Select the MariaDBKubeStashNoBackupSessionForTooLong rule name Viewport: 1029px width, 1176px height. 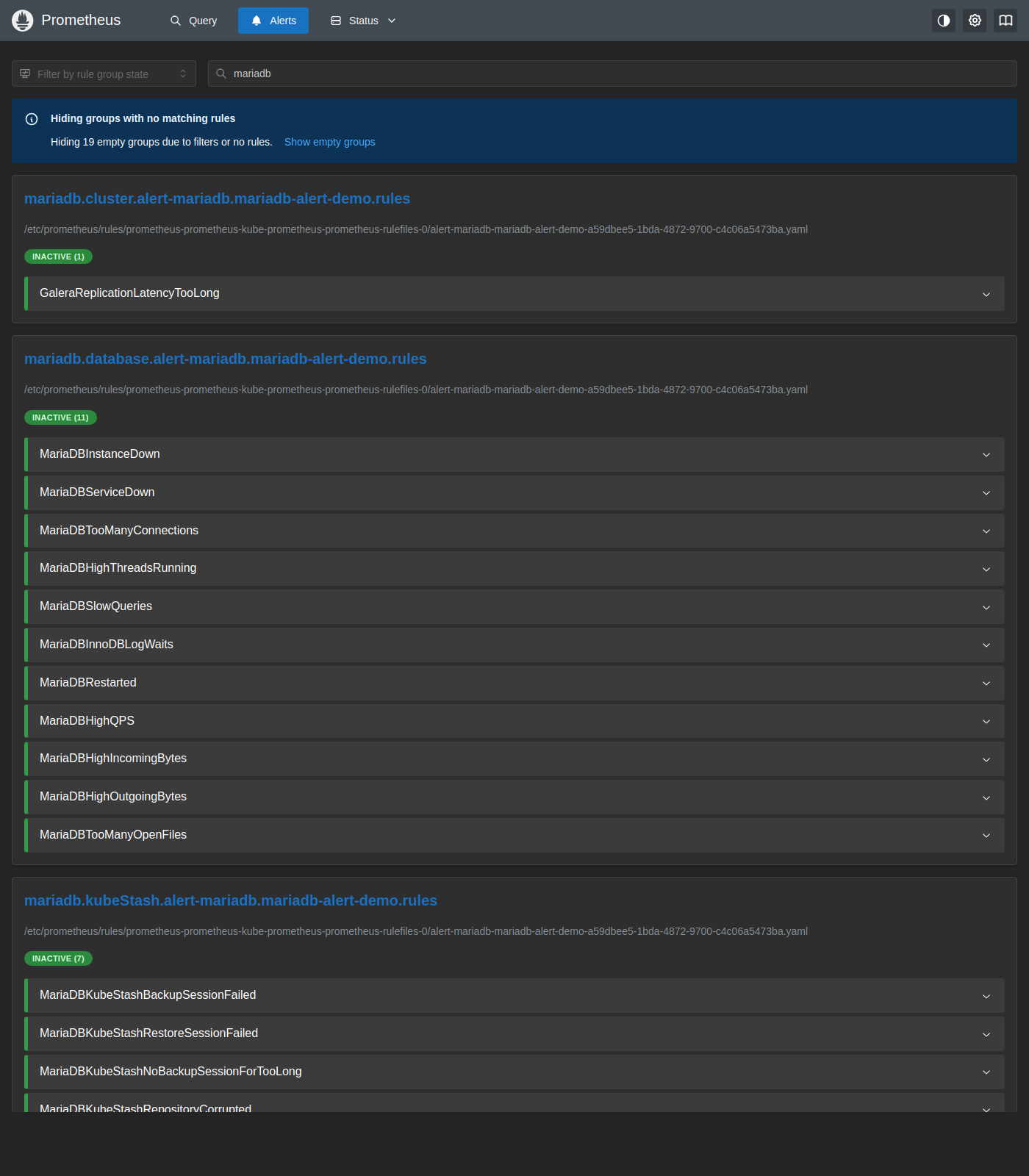tap(171, 1071)
